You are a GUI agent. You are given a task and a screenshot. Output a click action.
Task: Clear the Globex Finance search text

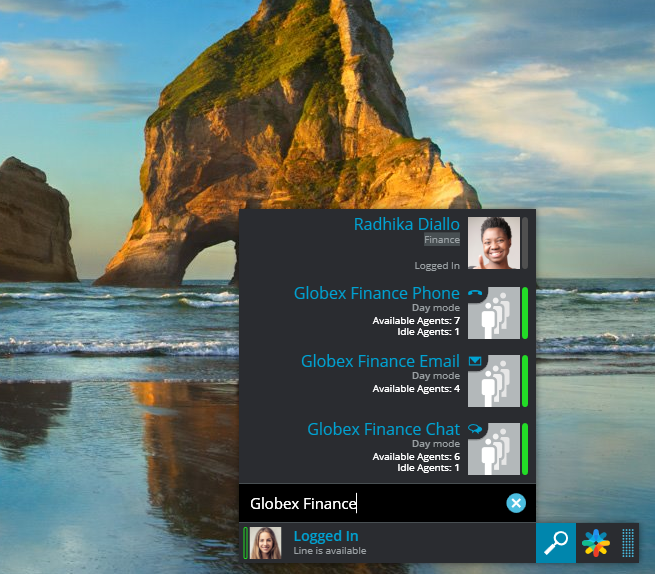516,503
